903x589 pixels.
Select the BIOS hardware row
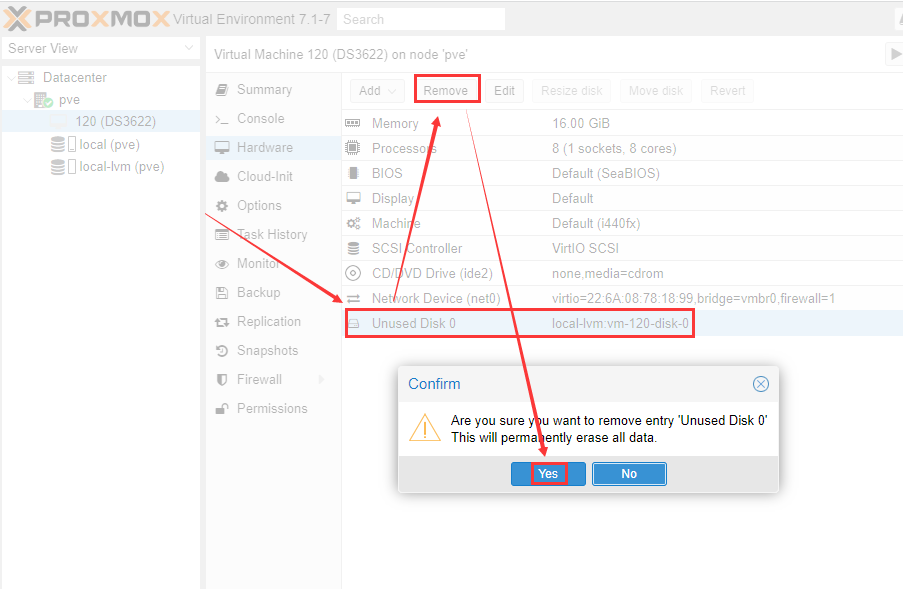(x=622, y=173)
